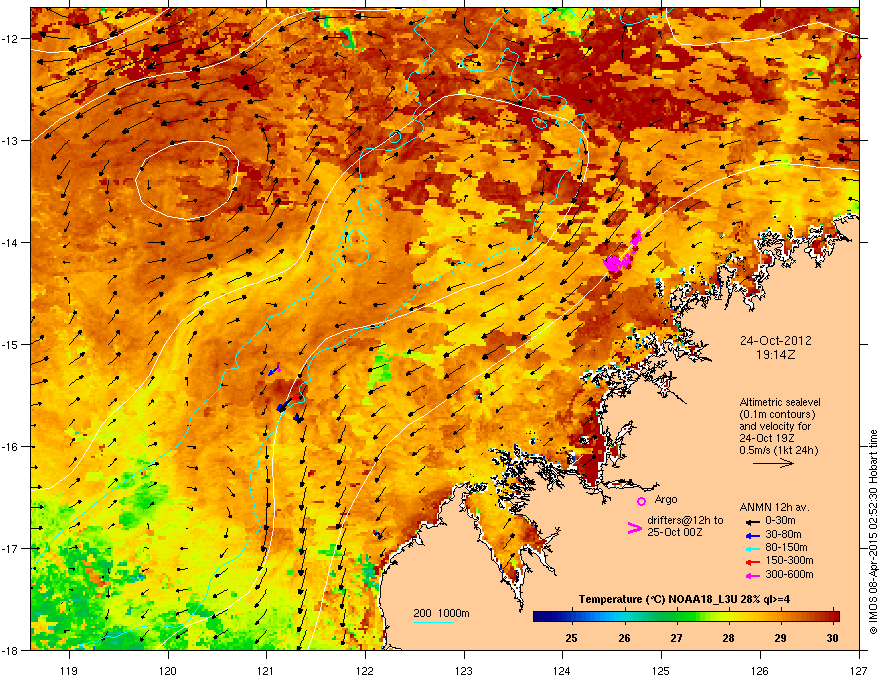Click the longitude axis label 119
Image resolution: width=880 pixels, height=680 pixels.
point(69,670)
